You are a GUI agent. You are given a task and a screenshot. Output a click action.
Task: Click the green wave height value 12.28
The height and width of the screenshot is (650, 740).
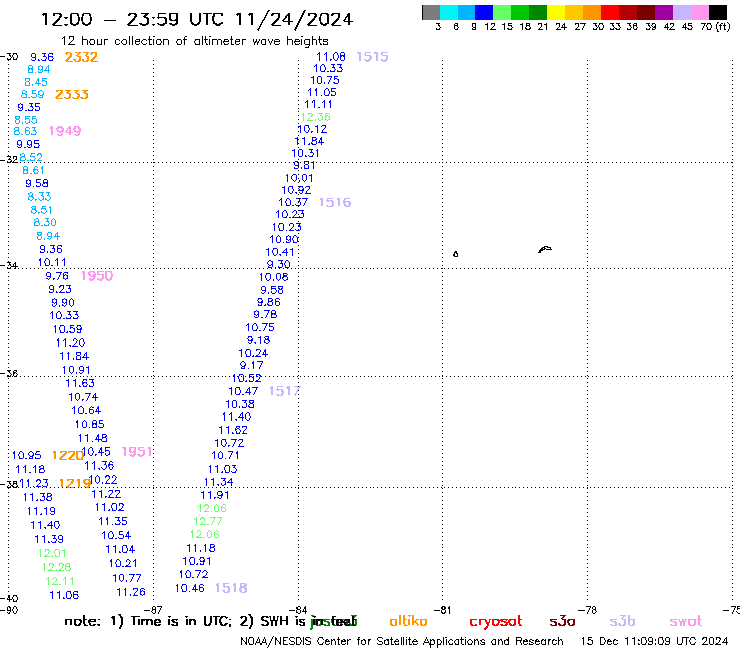(56, 567)
